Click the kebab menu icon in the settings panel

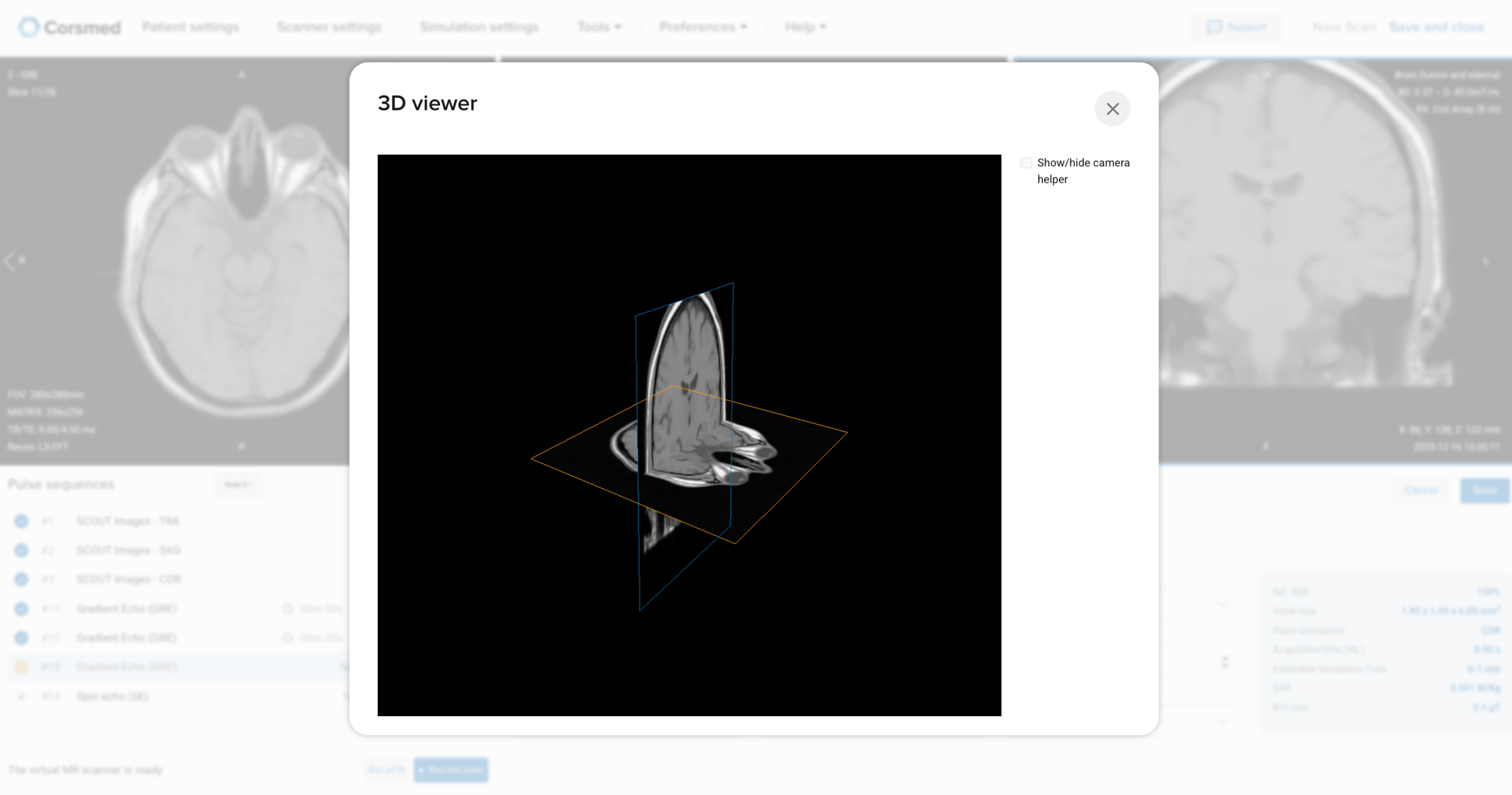click(x=1226, y=663)
